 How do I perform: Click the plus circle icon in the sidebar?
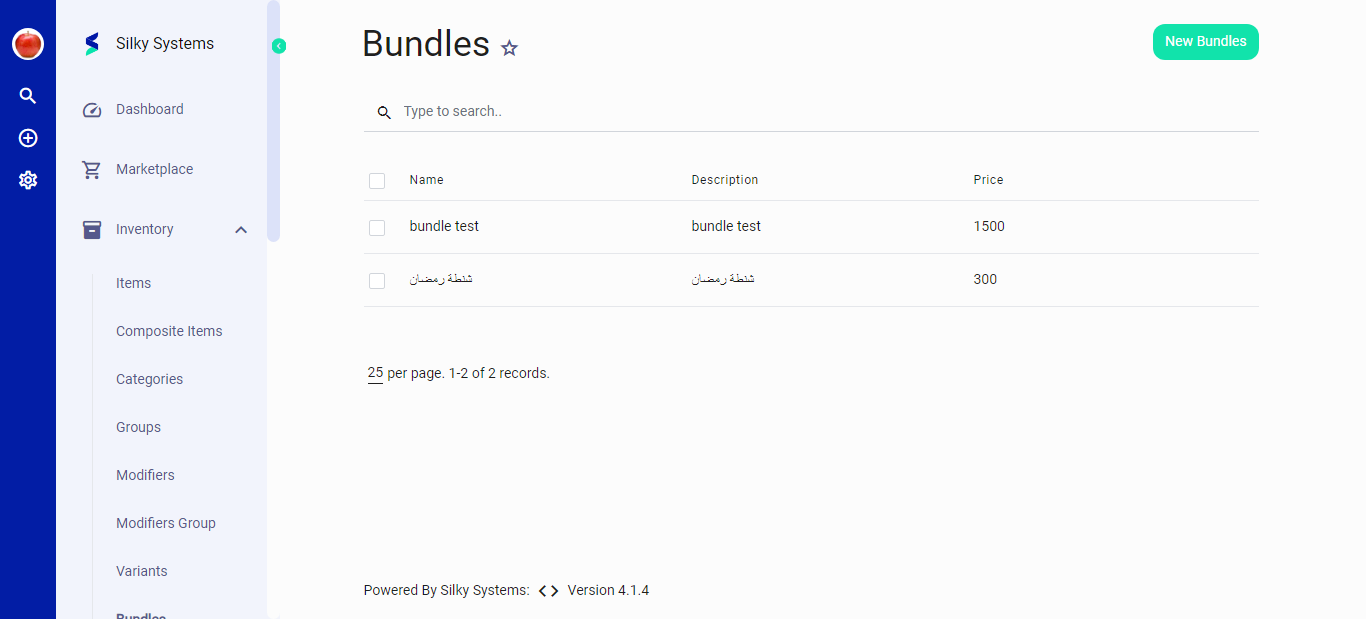click(x=27, y=138)
